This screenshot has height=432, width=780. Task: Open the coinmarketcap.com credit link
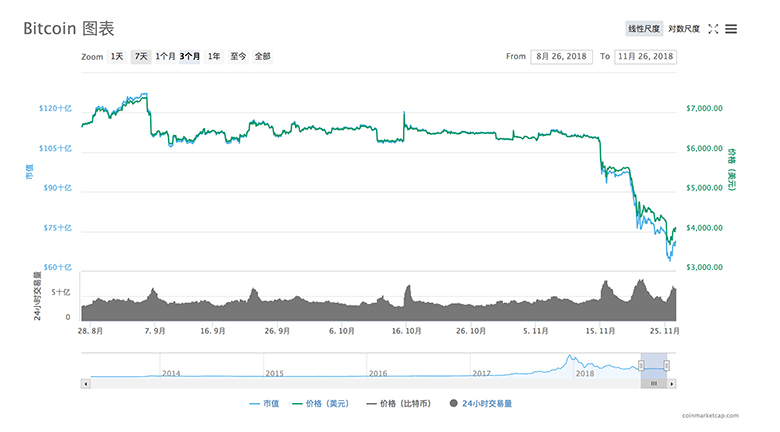710,415
